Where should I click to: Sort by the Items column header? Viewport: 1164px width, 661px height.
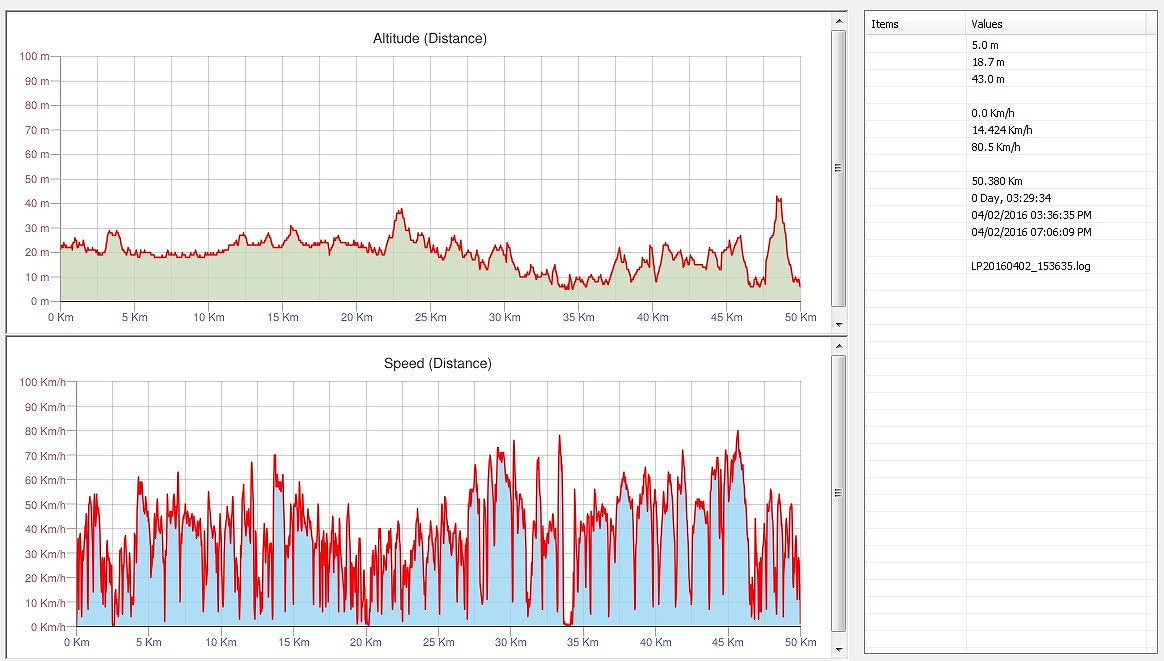coord(915,24)
